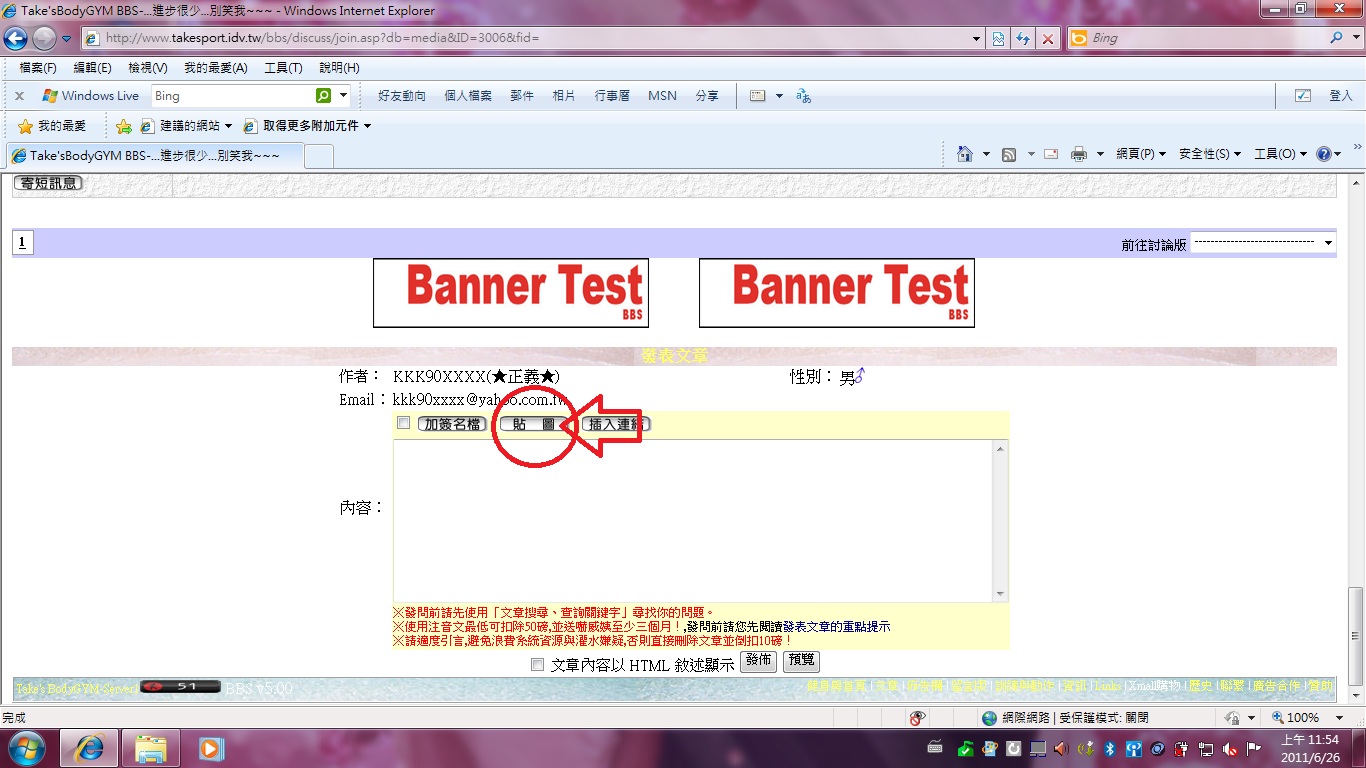Viewport: 1366px width, 768px height.
Task: Click the 預覽 preview button
Action: point(802,661)
